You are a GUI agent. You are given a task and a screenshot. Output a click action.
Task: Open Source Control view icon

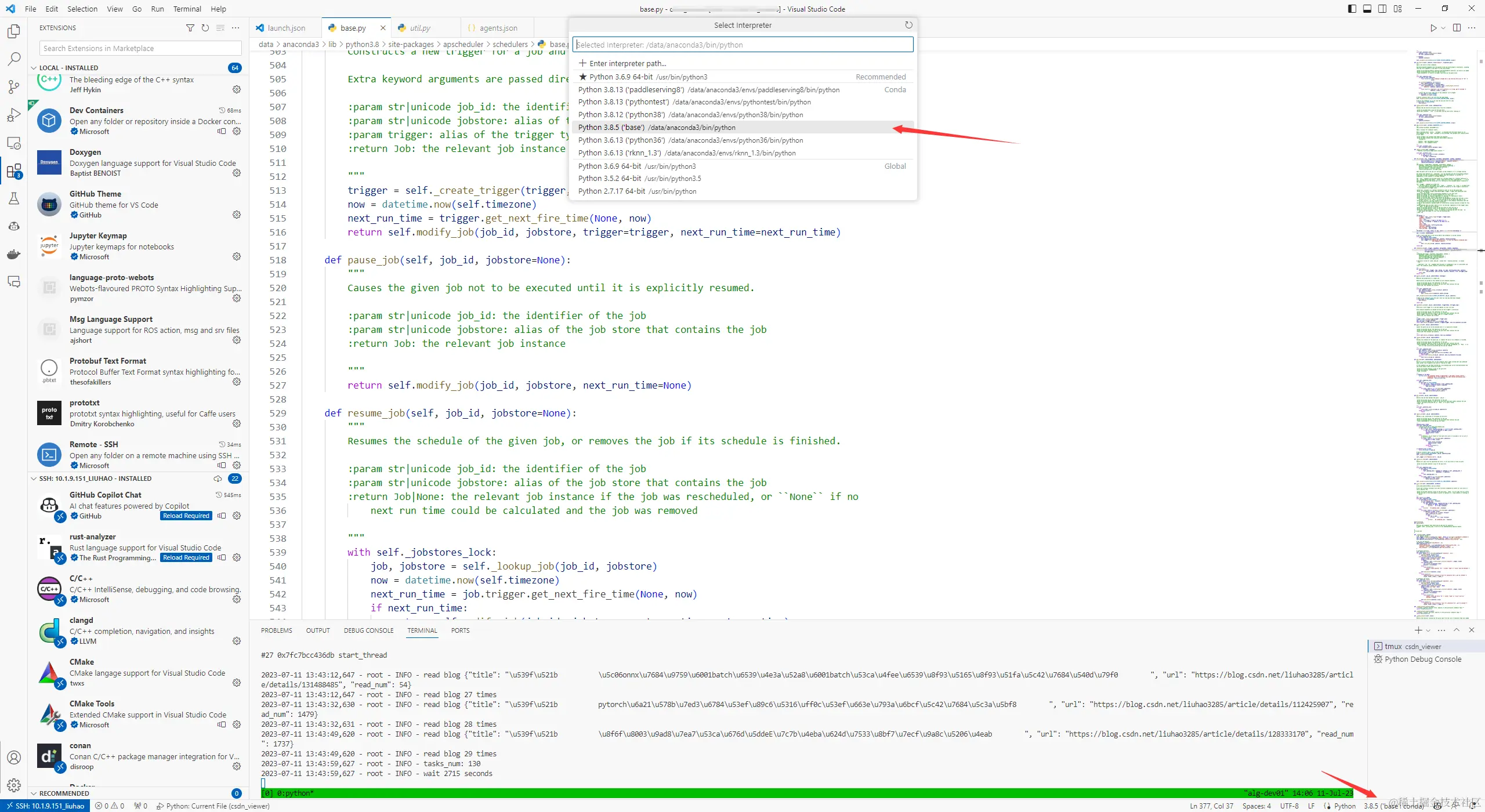14,86
